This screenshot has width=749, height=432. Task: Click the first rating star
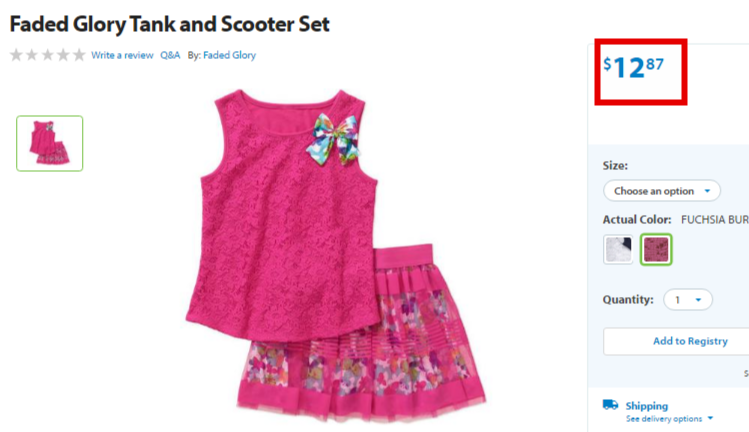click(x=16, y=55)
